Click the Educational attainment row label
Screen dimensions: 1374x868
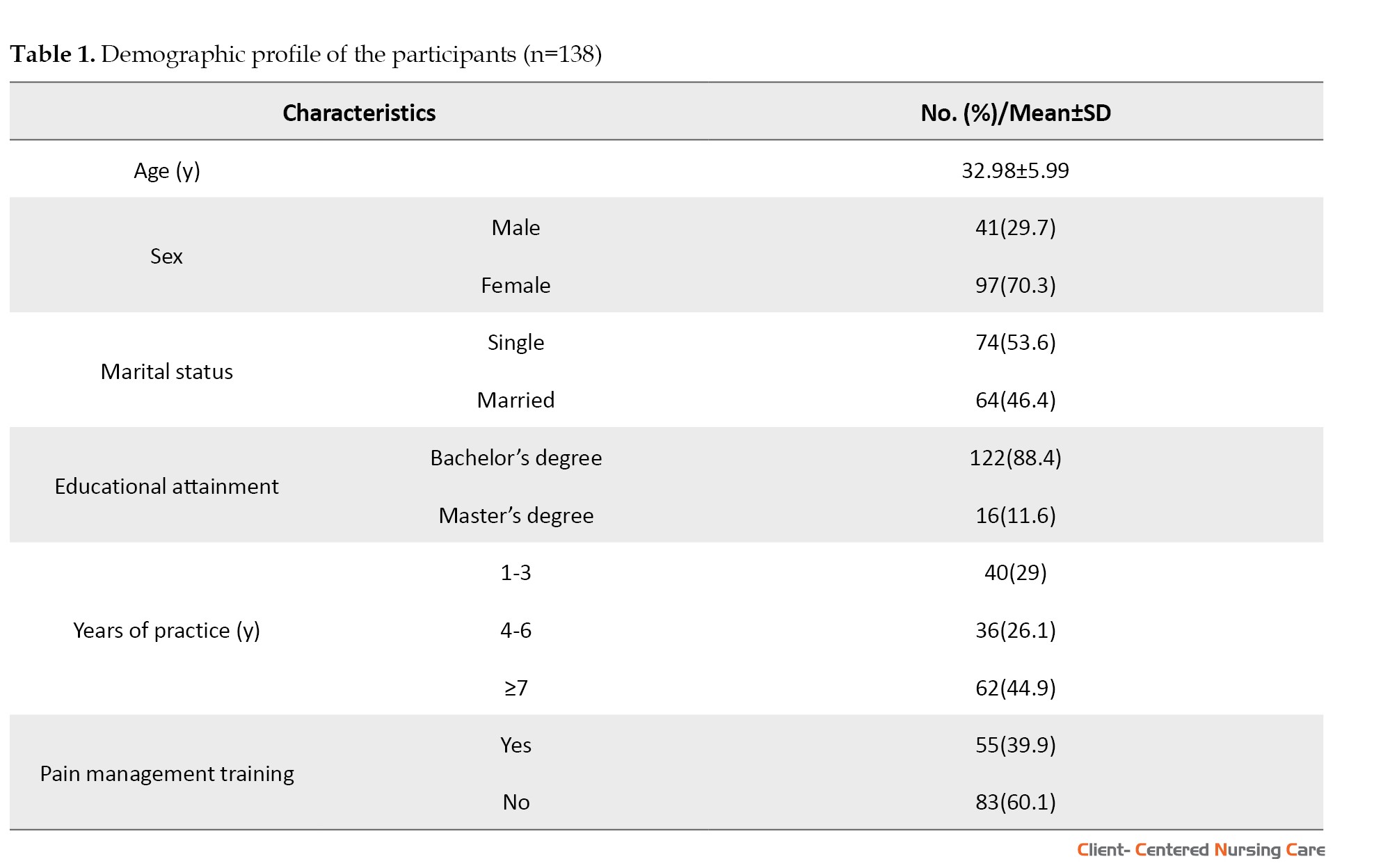pyautogui.click(x=167, y=486)
